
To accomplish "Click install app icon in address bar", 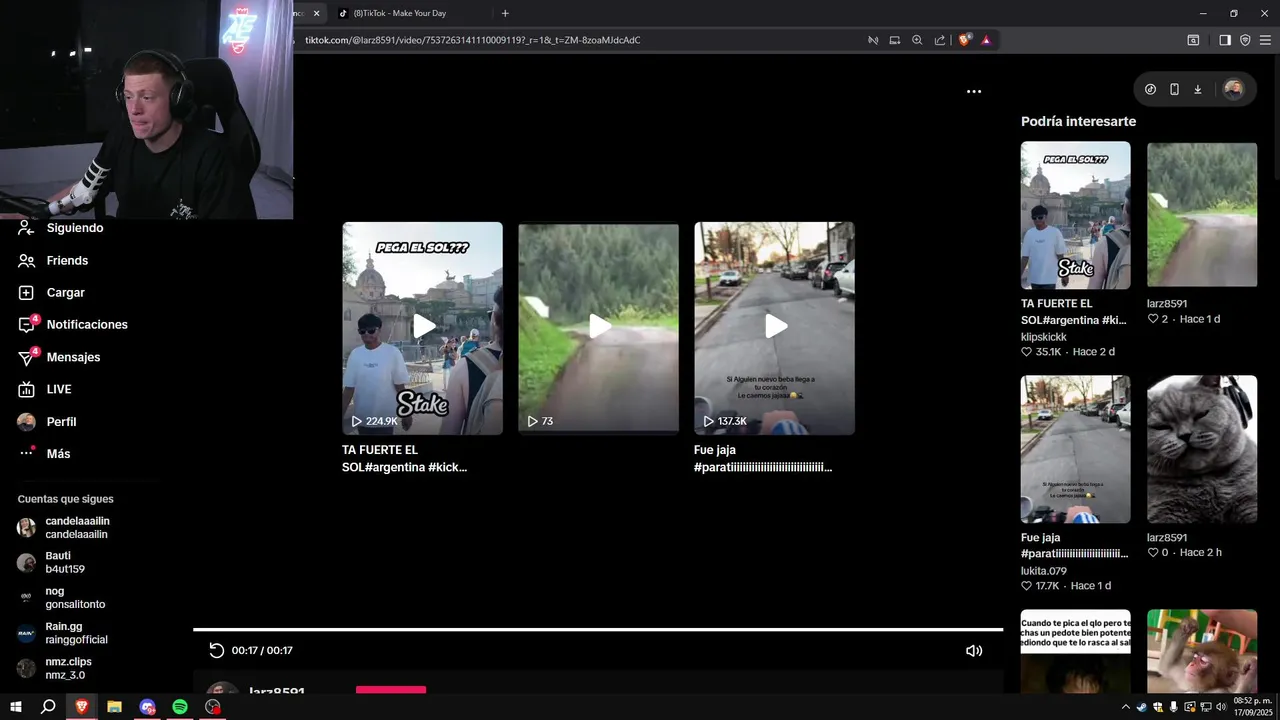I will coord(895,40).
